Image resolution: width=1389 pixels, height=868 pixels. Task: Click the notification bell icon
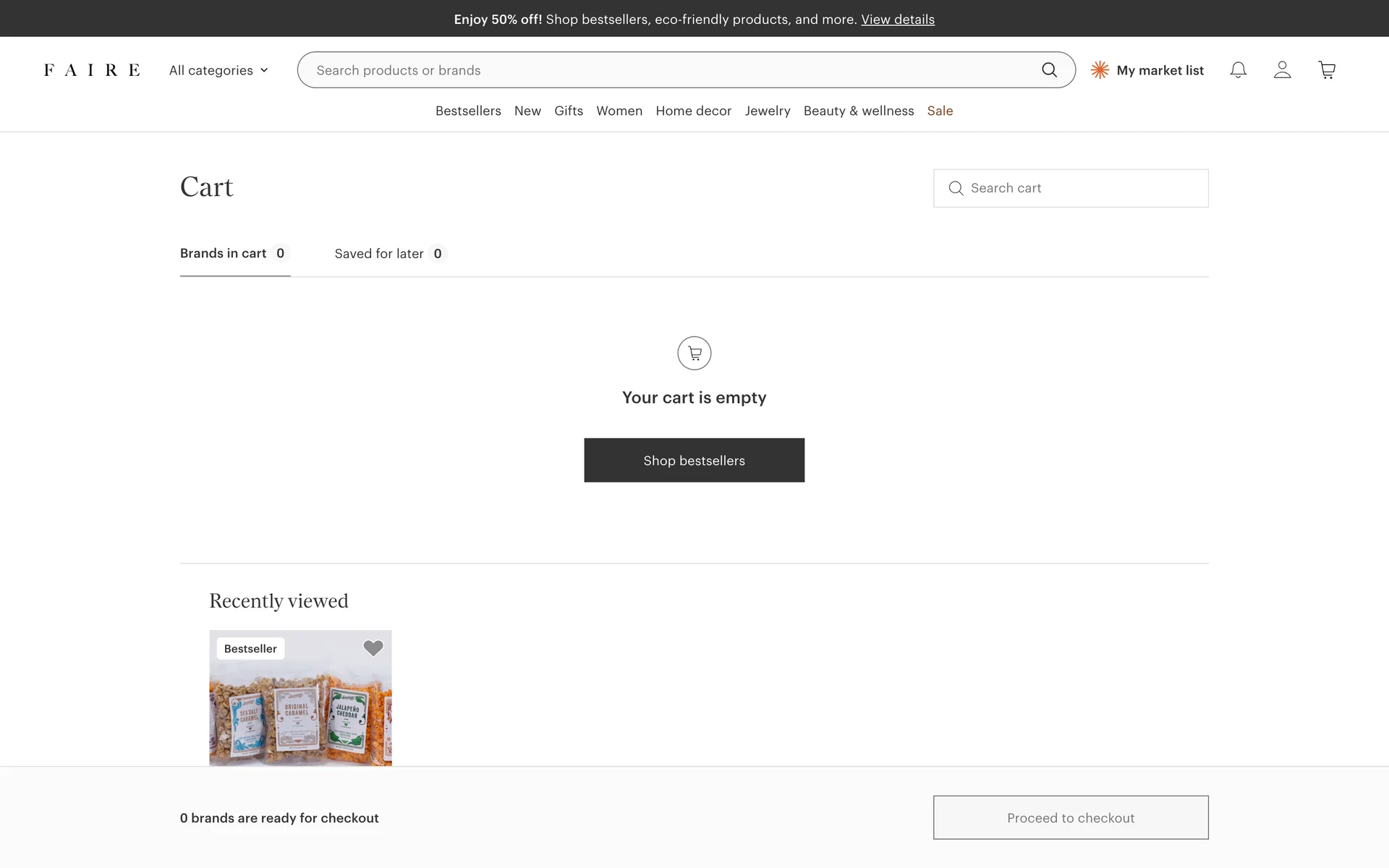[1238, 70]
